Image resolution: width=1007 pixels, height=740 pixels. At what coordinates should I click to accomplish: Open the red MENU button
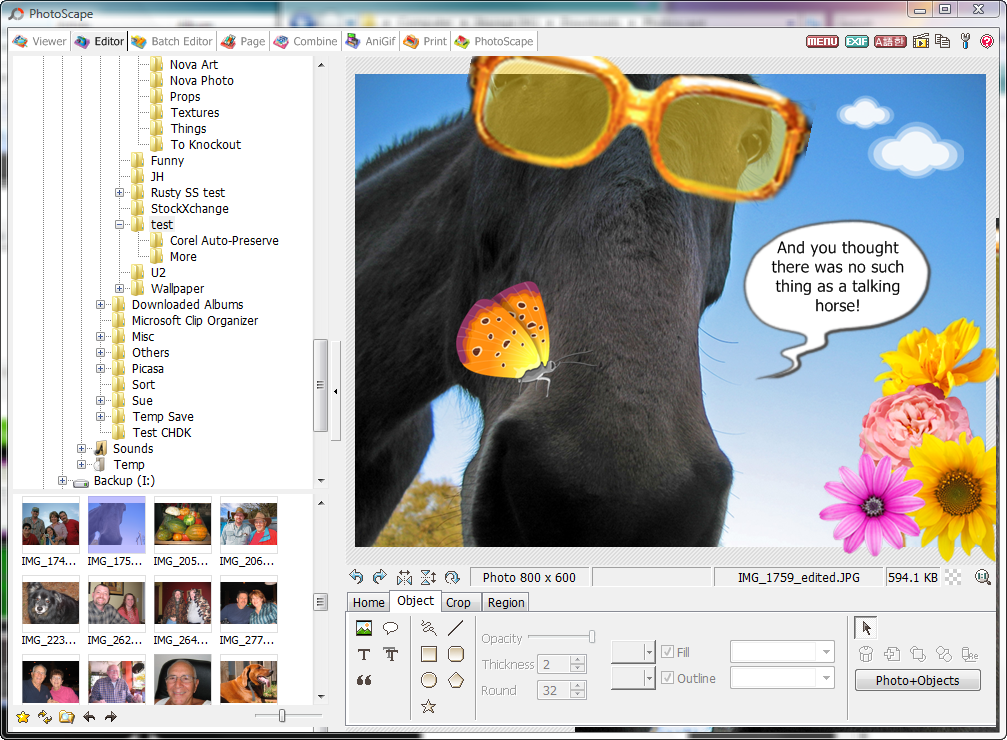click(x=822, y=41)
